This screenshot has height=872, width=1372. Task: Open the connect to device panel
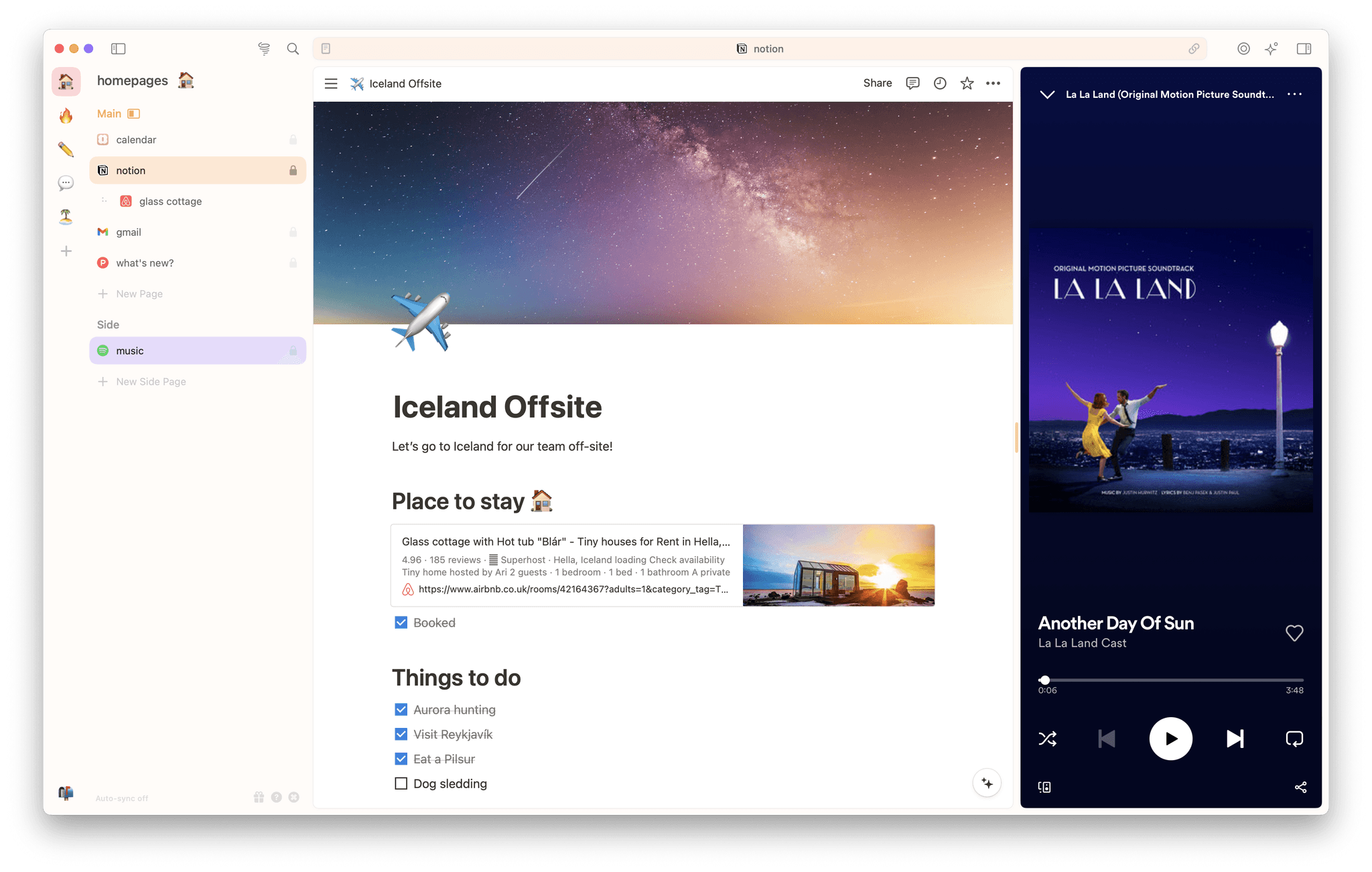pyautogui.click(x=1044, y=787)
